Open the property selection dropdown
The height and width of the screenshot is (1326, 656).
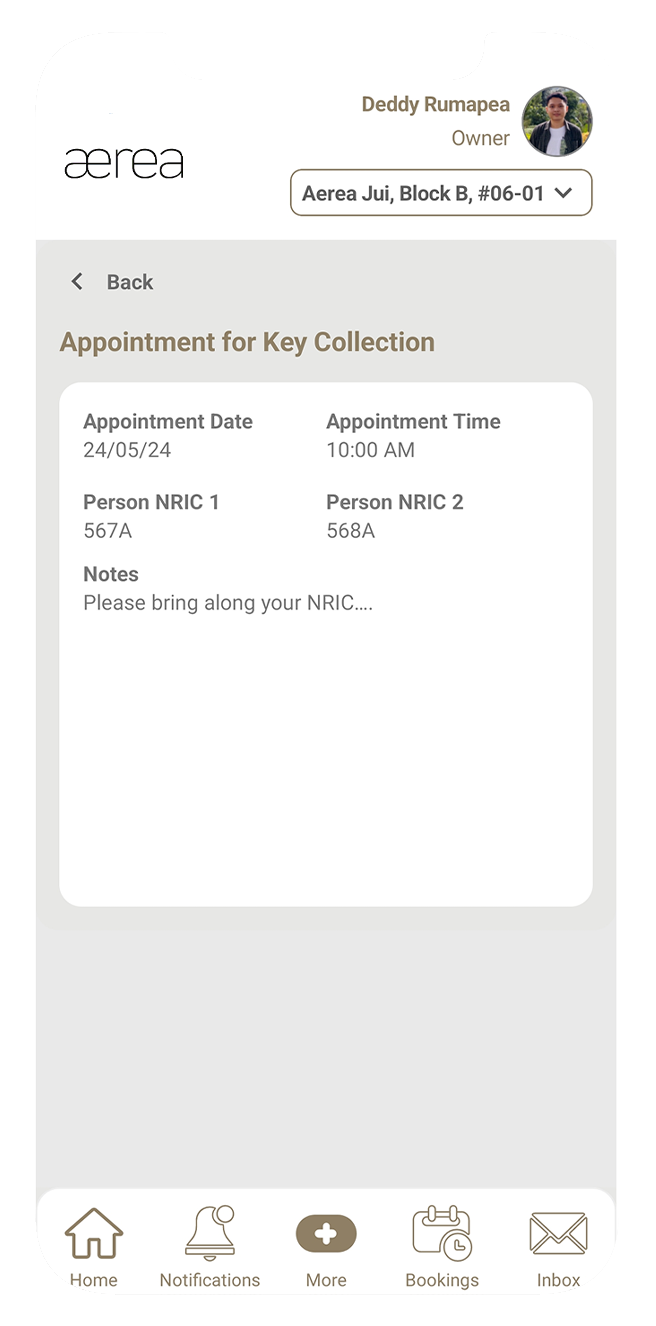[440, 192]
